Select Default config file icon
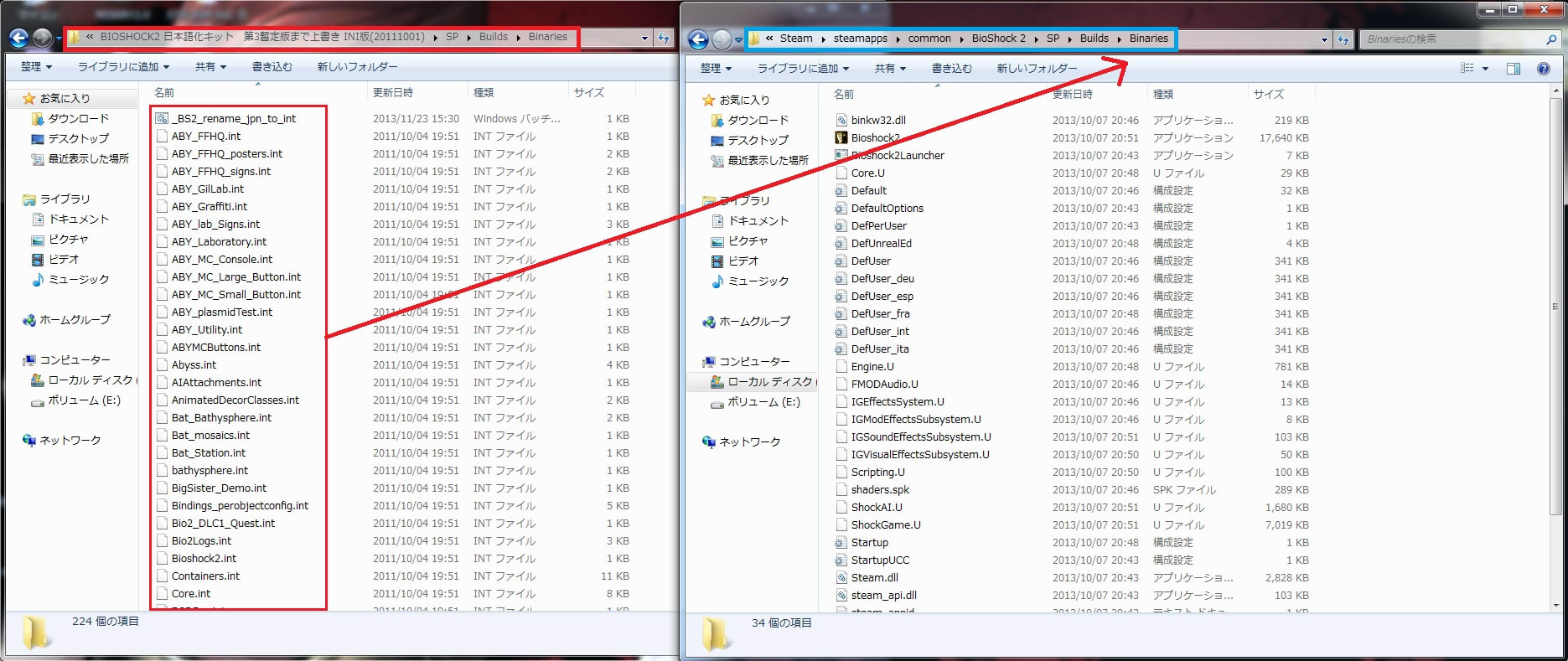This screenshot has height=661, width=1568. coord(841,191)
